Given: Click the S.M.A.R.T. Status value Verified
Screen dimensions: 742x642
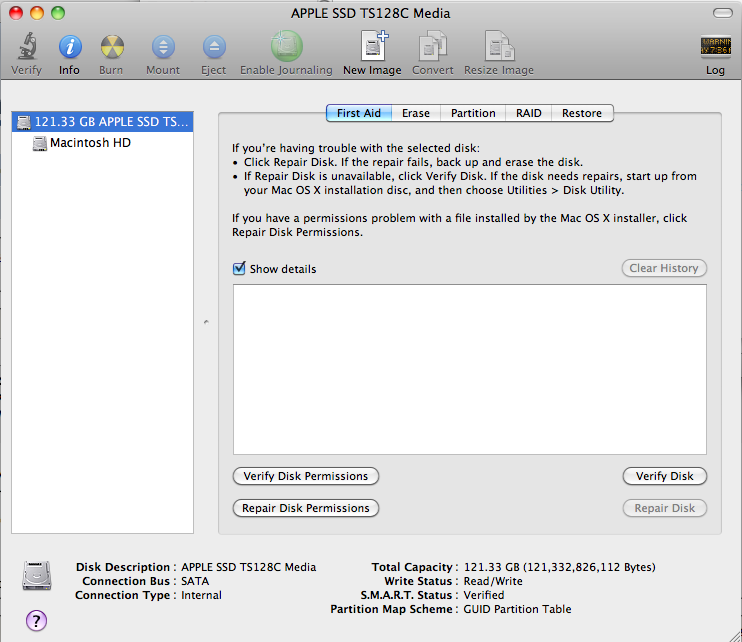Looking at the screenshot, I should (484, 595).
